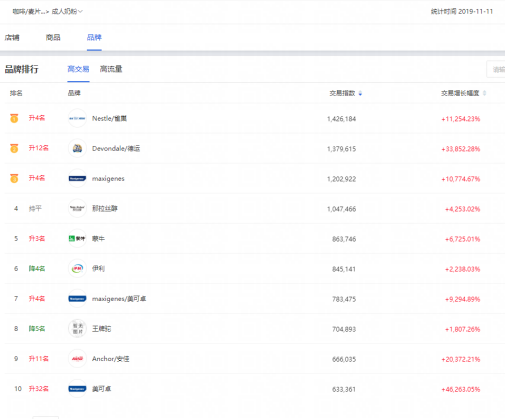
Task: Click the 1,202,922 trade index value
Action: 341,179
